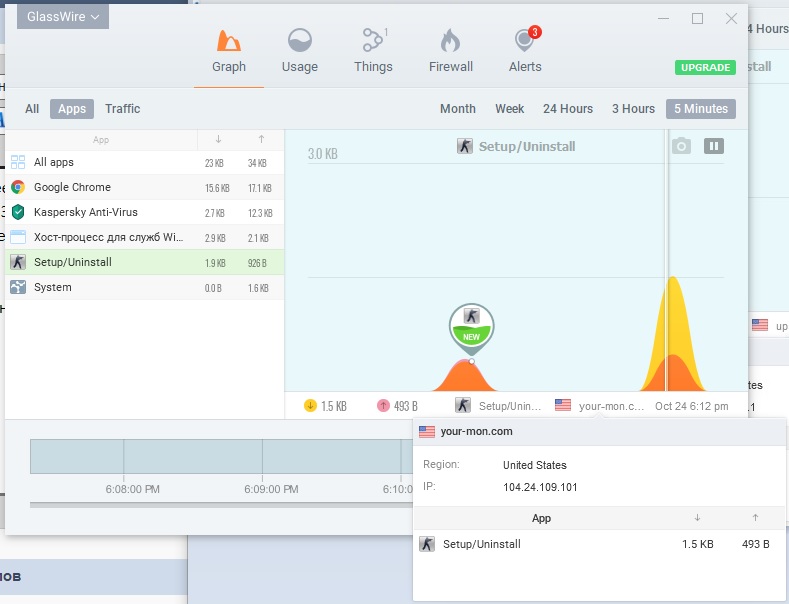Select the System row
Screen dimensions: 789x604
click(144, 287)
